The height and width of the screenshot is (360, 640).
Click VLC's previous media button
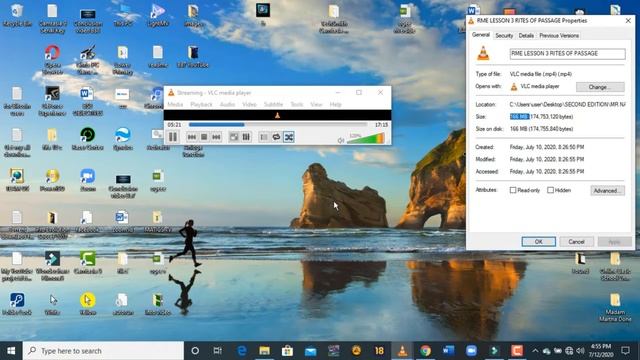tap(191, 137)
